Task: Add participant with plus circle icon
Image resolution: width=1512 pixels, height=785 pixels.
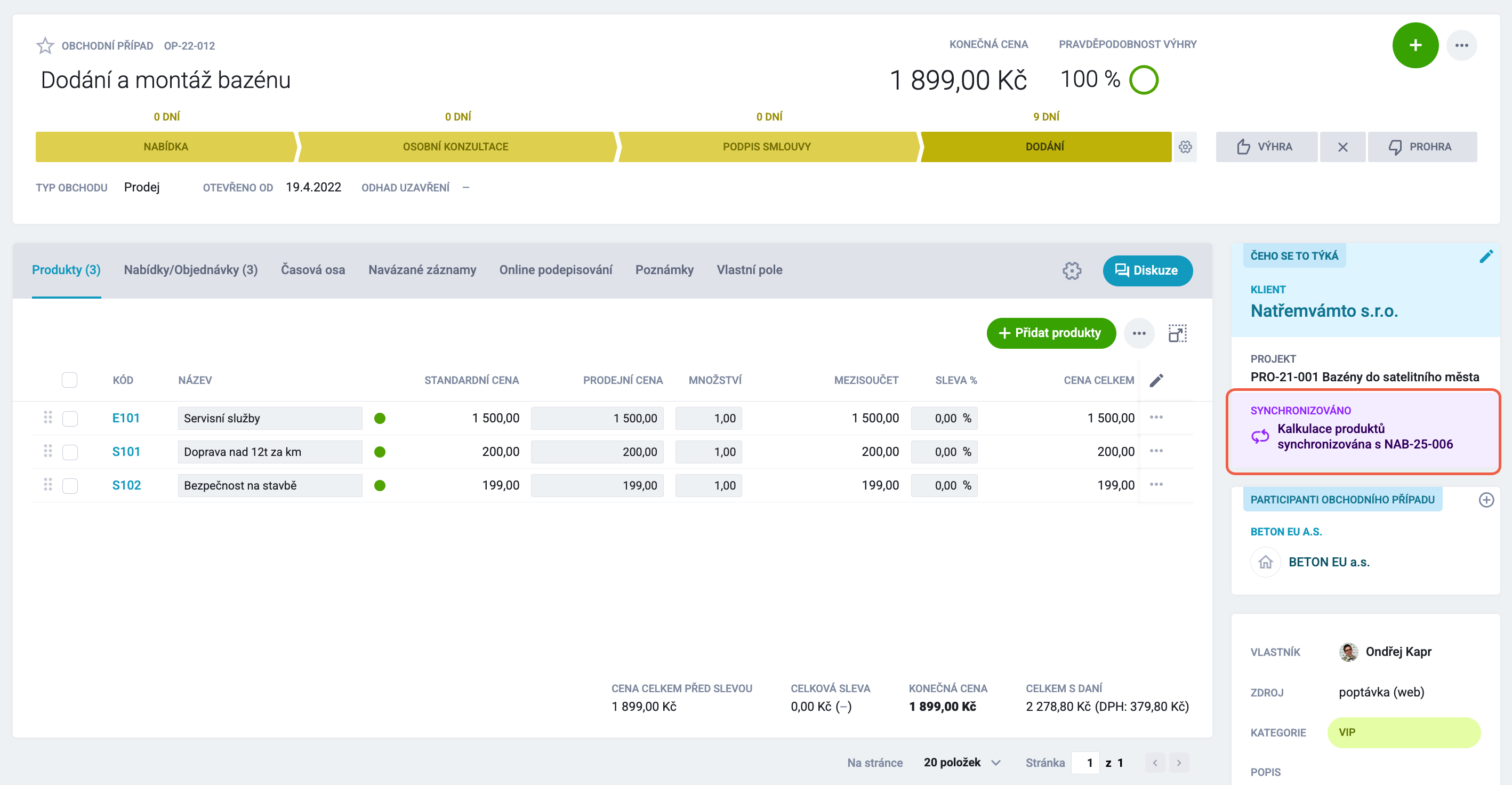Action: pyautogui.click(x=1485, y=500)
